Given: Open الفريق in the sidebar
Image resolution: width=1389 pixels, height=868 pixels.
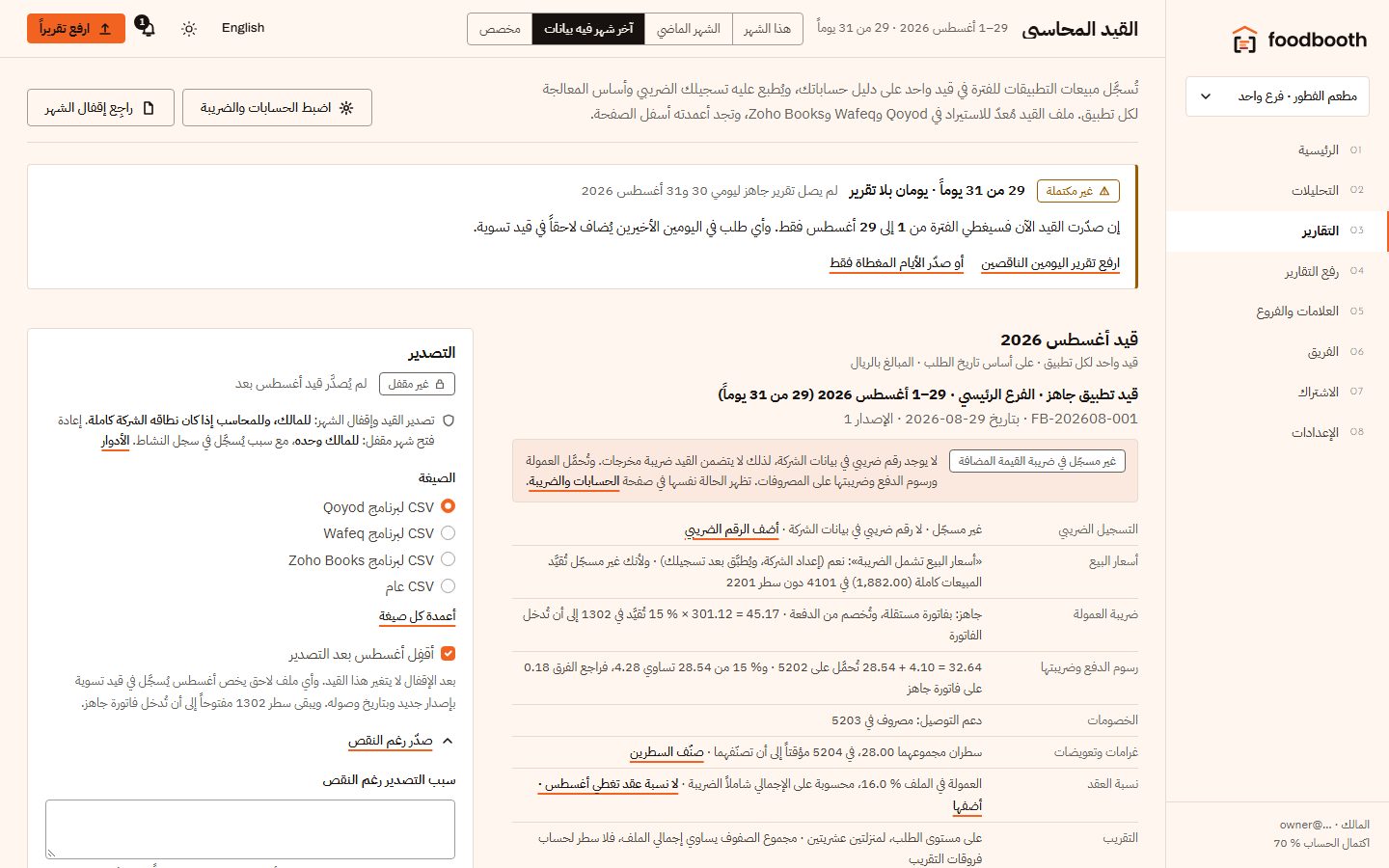Looking at the screenshot, I should (x=1277, y=351).
